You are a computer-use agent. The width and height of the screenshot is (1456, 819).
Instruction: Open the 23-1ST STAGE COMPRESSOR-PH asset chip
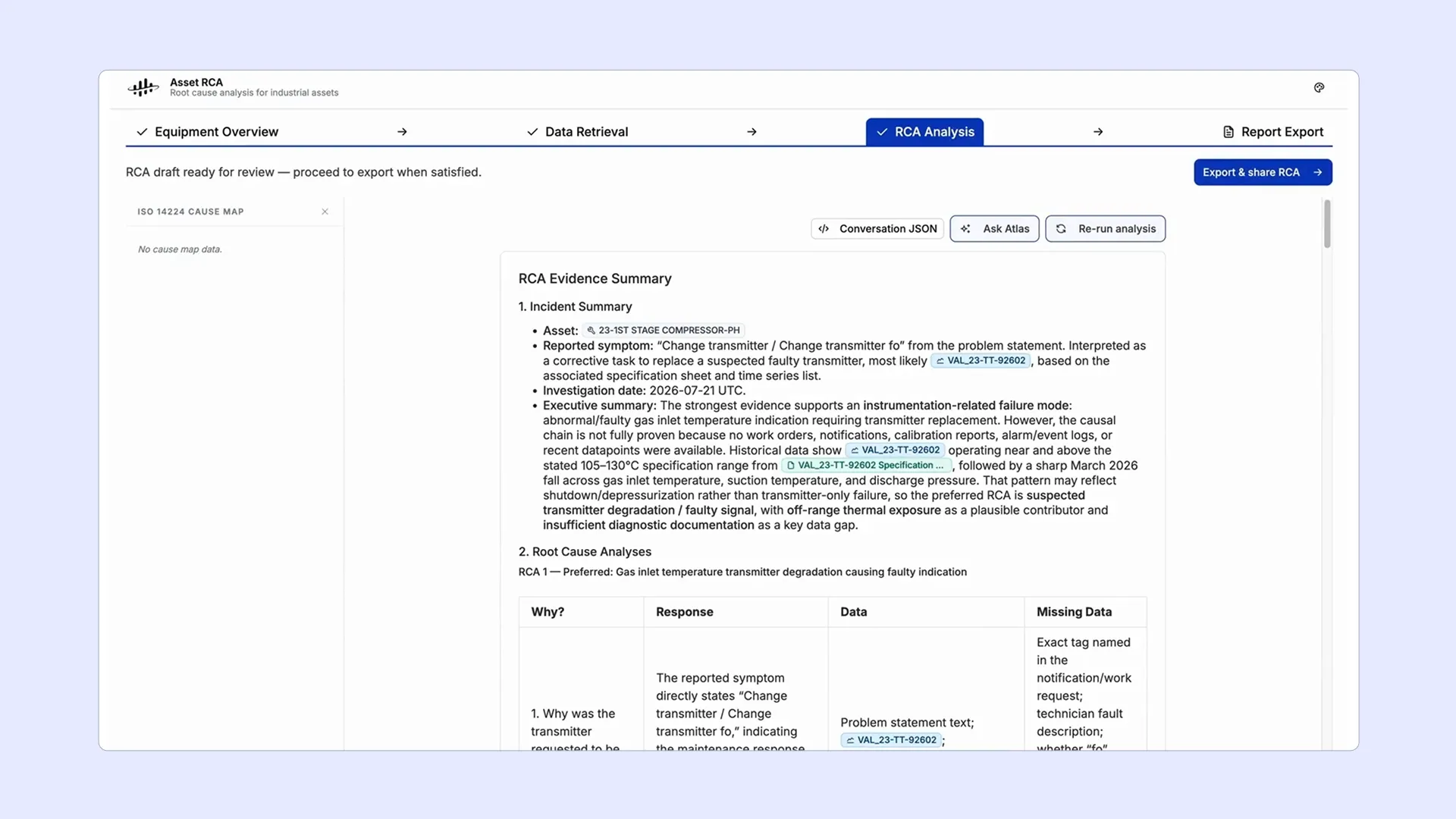pyautogui.click(x=664, y=331)
